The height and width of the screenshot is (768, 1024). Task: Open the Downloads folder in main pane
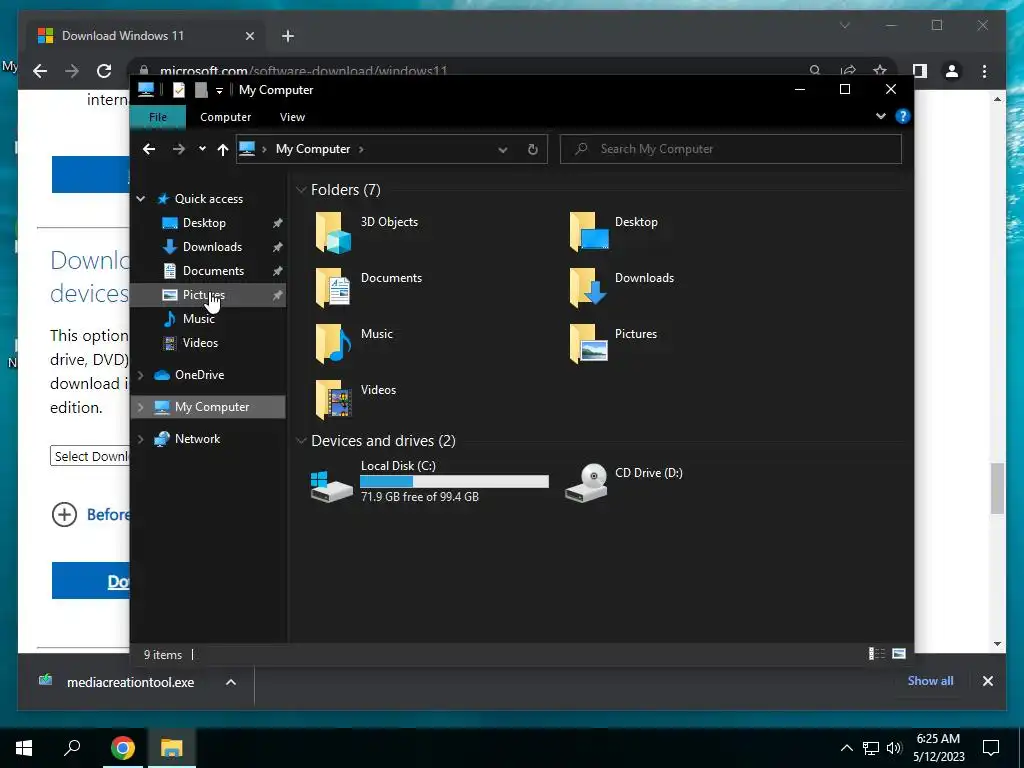(588, 287)
